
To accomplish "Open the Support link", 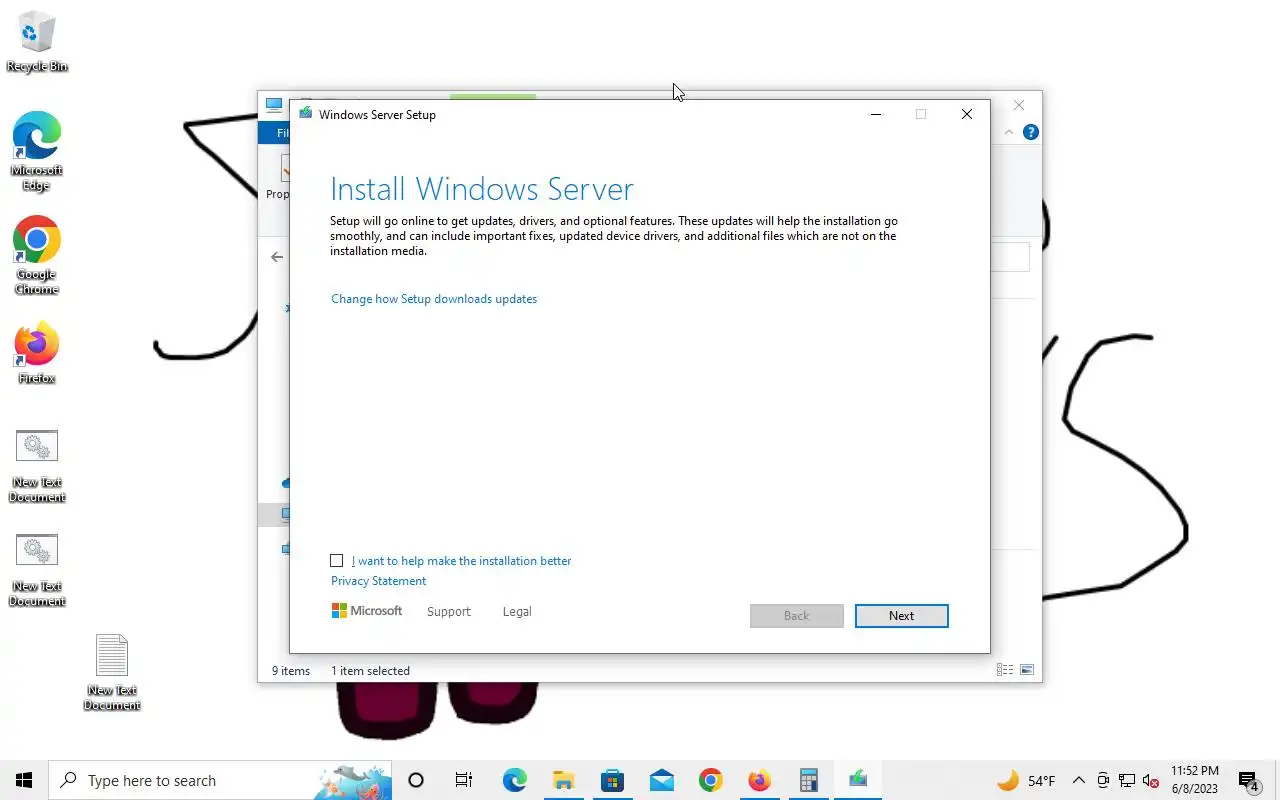I will tap(448, 612).
